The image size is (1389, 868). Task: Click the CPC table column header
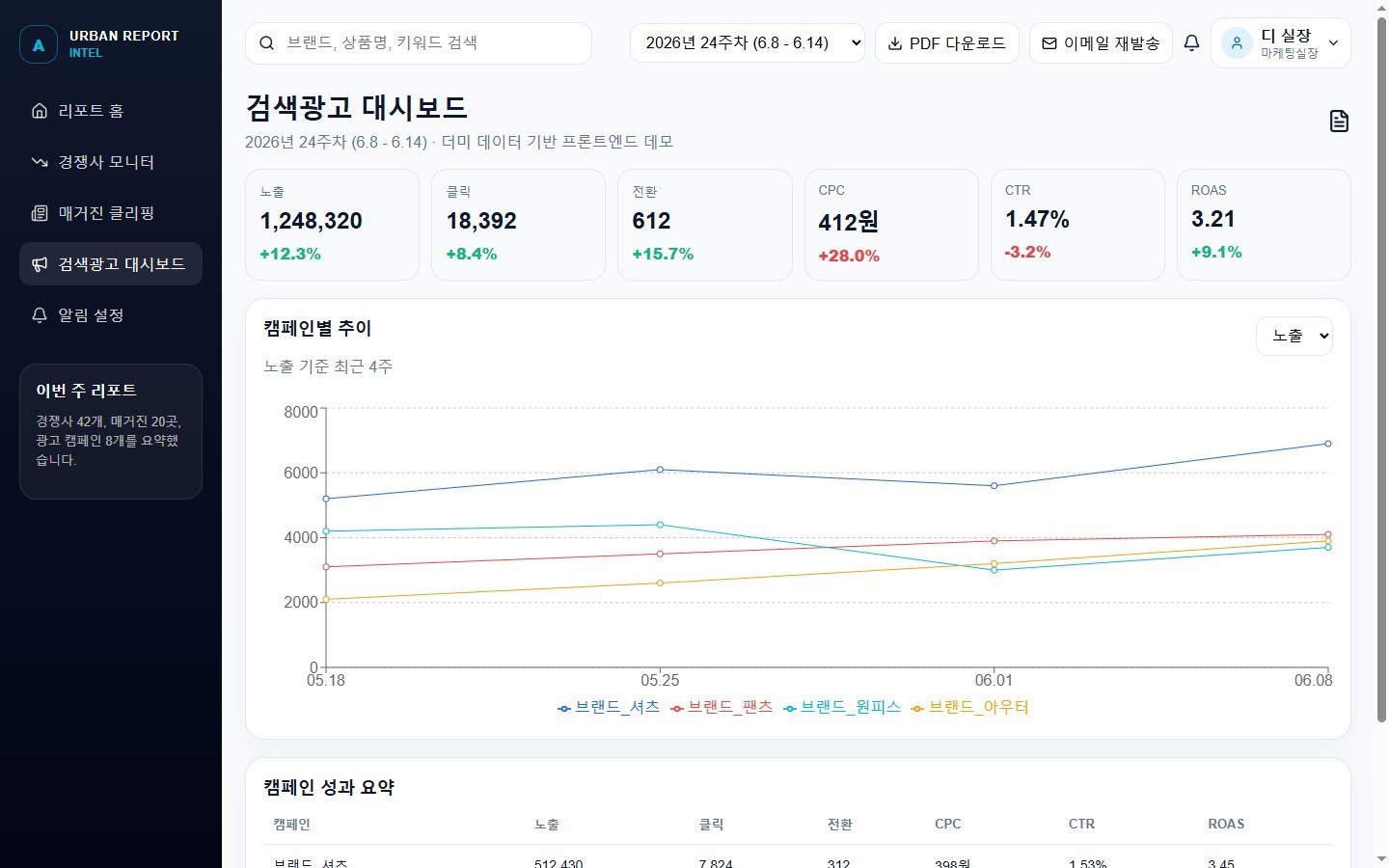pyautogui.click(x=948, y=825)
